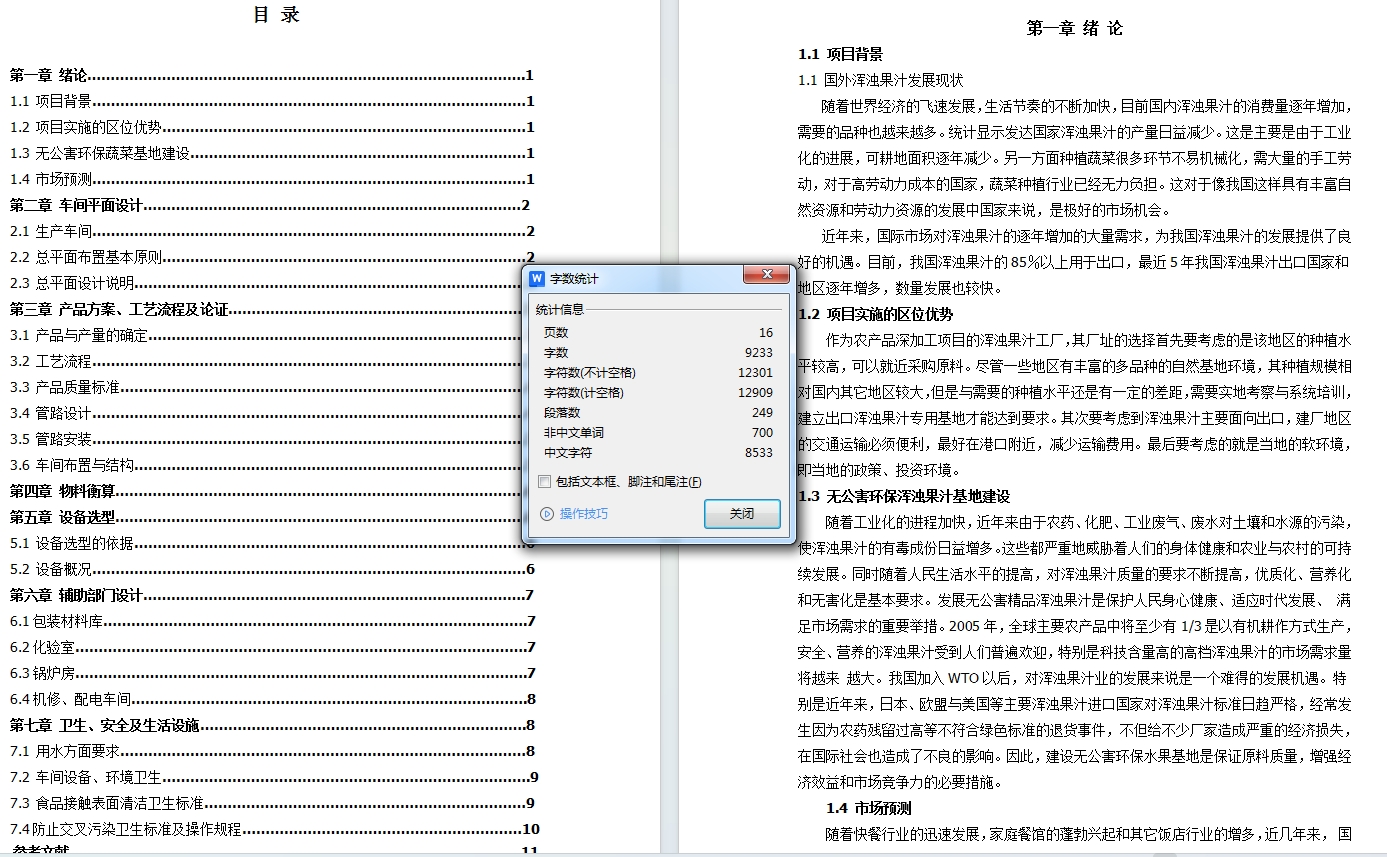1387x857 pixels.
Task: Click the 关闭 button in the dialog
Action: pyautogui.click(x=742, y=514)
